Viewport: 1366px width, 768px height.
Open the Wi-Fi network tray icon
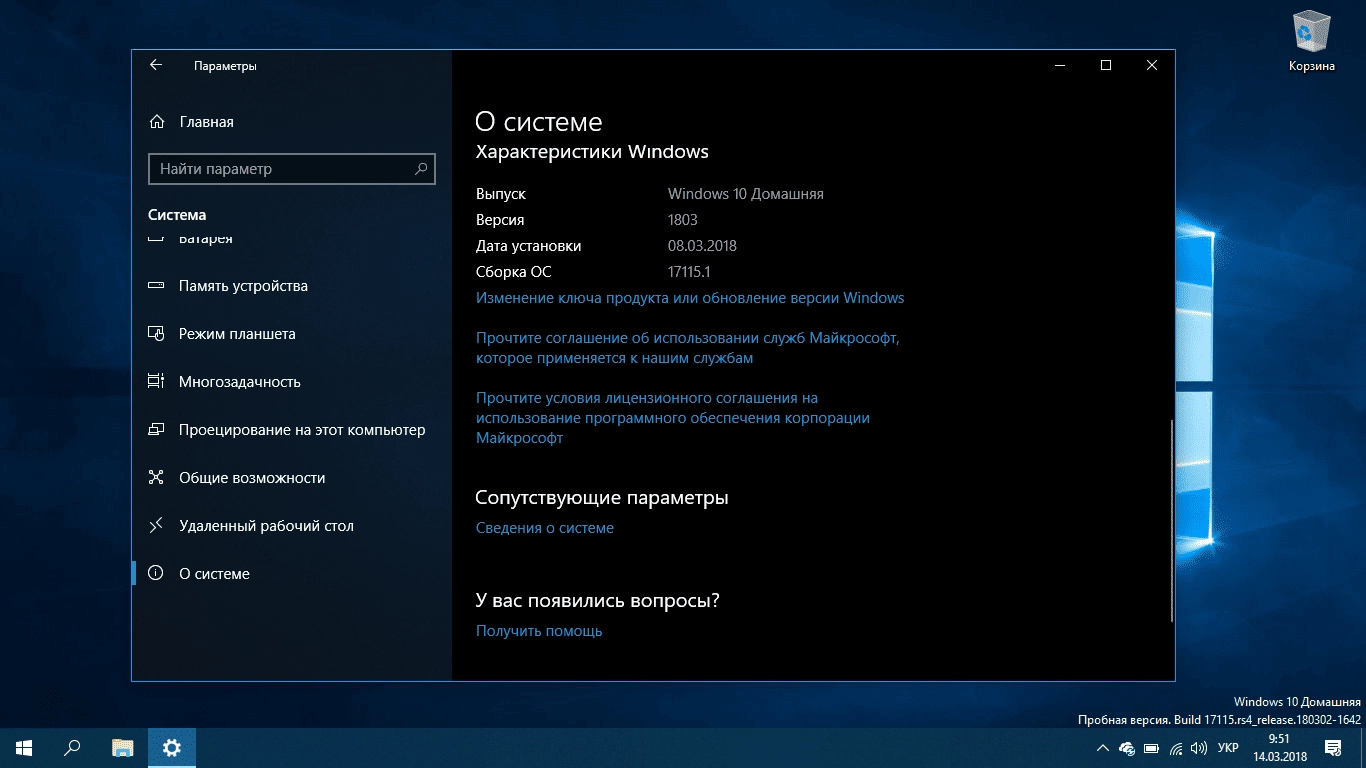point(1177,748)
